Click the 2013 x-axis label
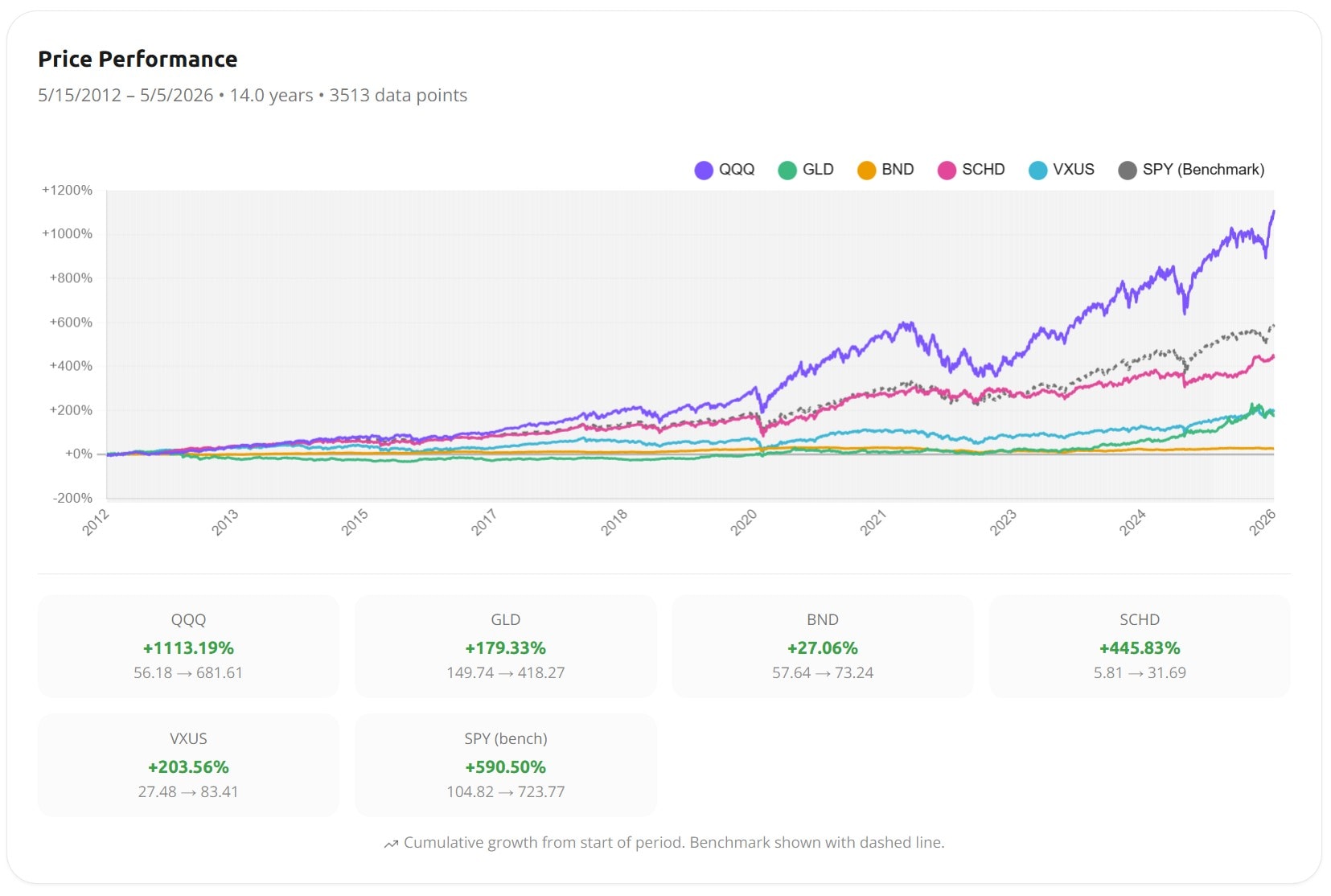 pos(225,523)
